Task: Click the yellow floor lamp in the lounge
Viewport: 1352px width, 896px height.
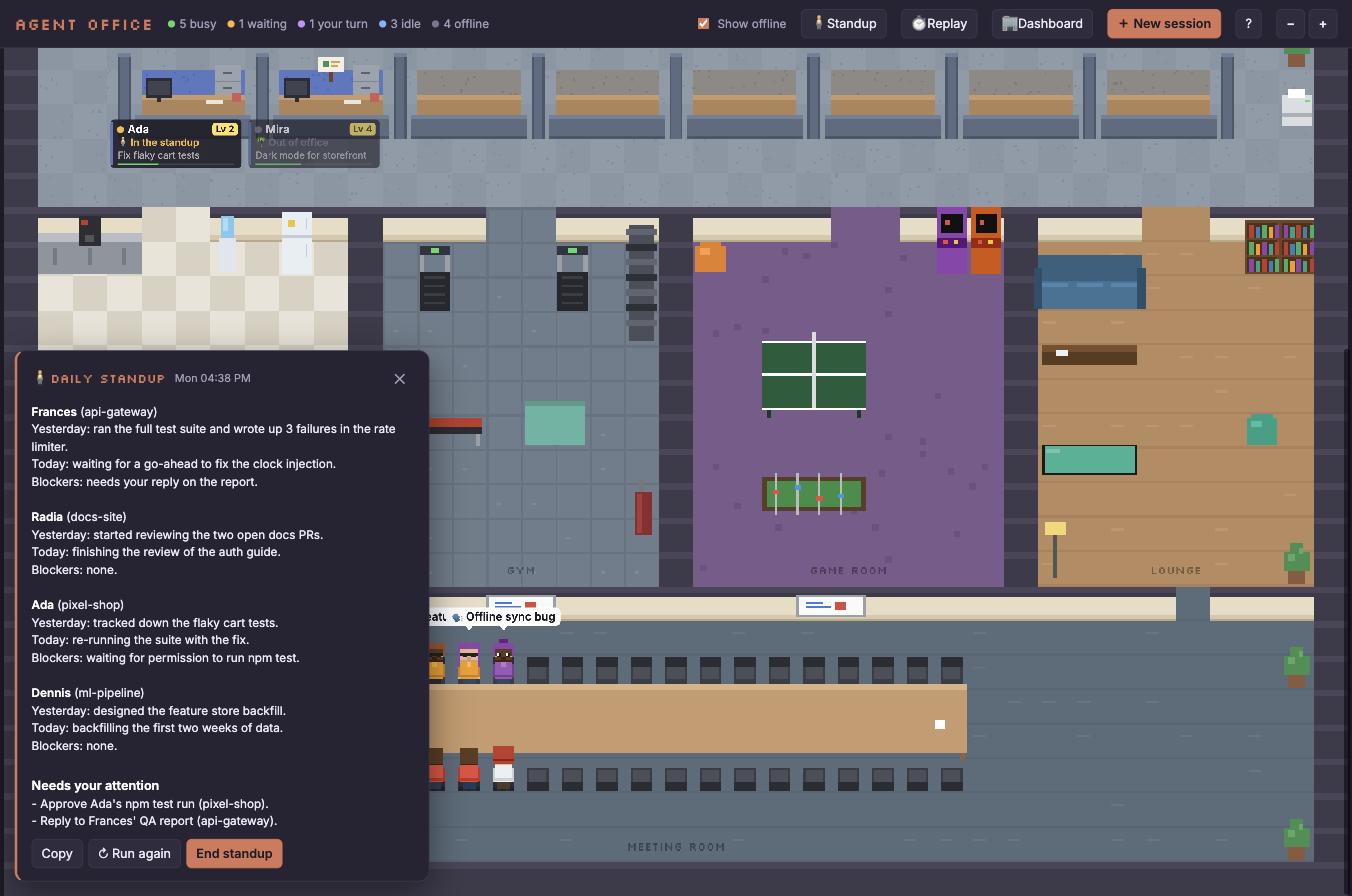Action: click(1055, 549)
